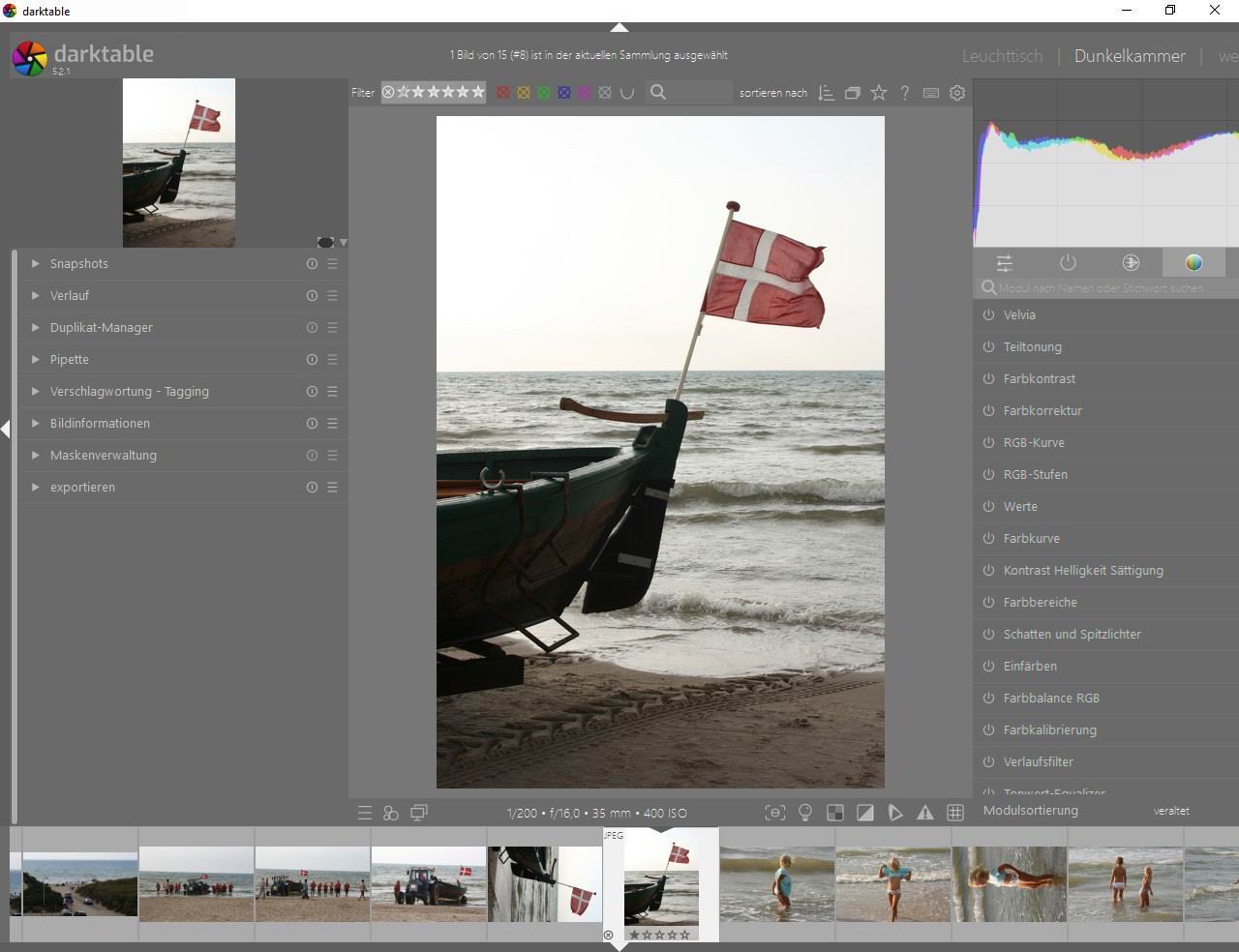Open the preferences gear icon in top toolbar
The height and width of the screenshot is (952, 1239).
click(957, 93)
